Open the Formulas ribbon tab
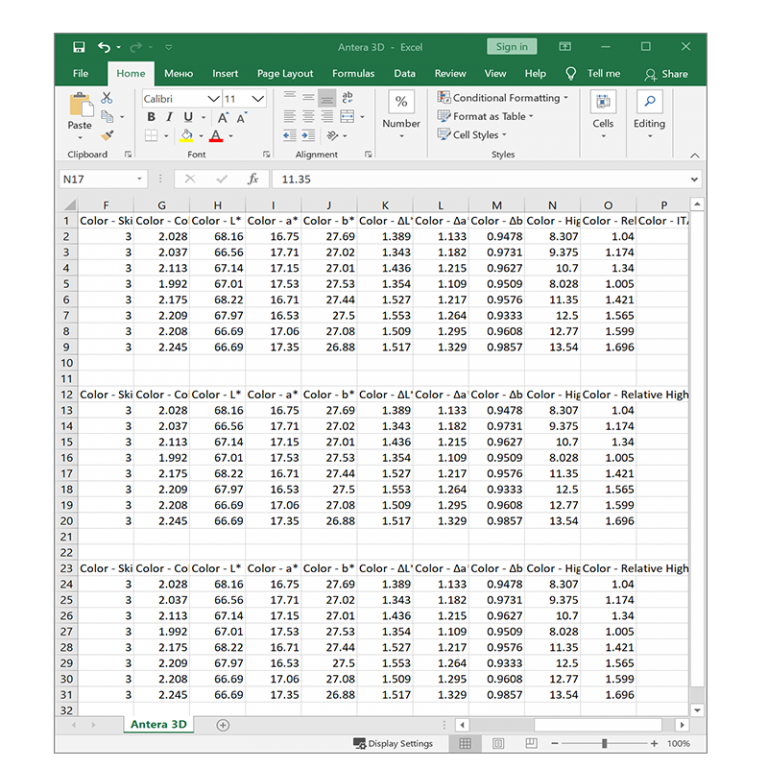The image size is (768, 768). click(x=353, y=73)
